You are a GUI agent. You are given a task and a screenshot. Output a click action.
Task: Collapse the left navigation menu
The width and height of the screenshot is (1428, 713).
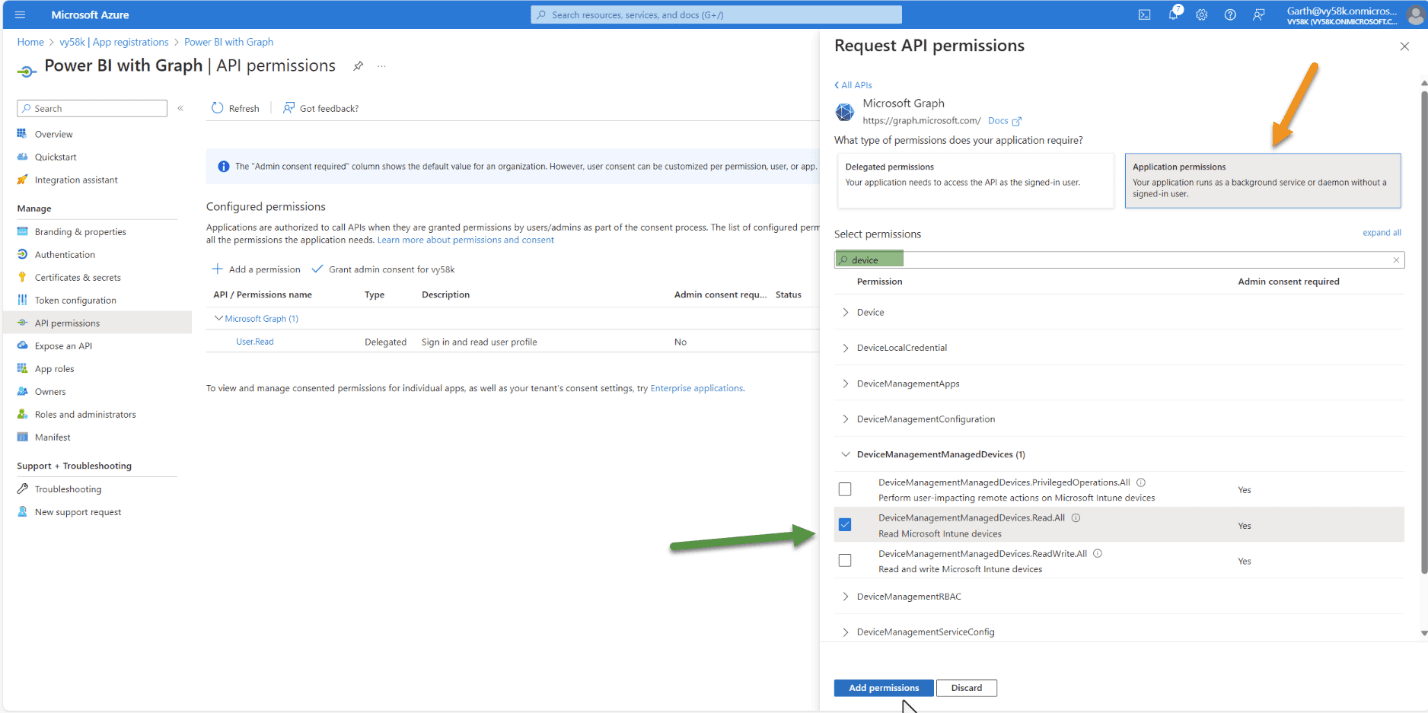click(181, 108)
